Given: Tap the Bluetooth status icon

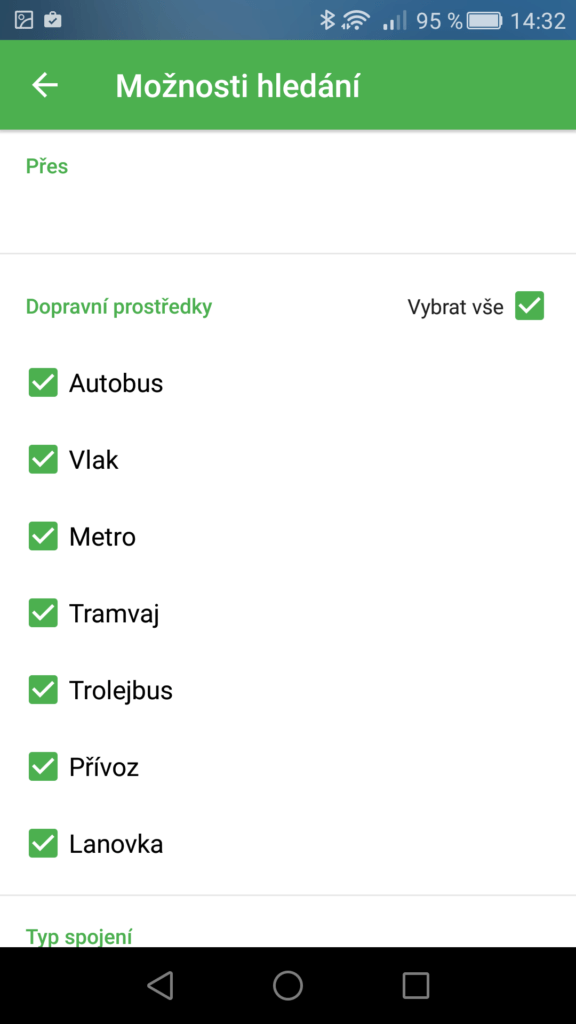Looking at the screenshot, I should (x=327, y=20).
